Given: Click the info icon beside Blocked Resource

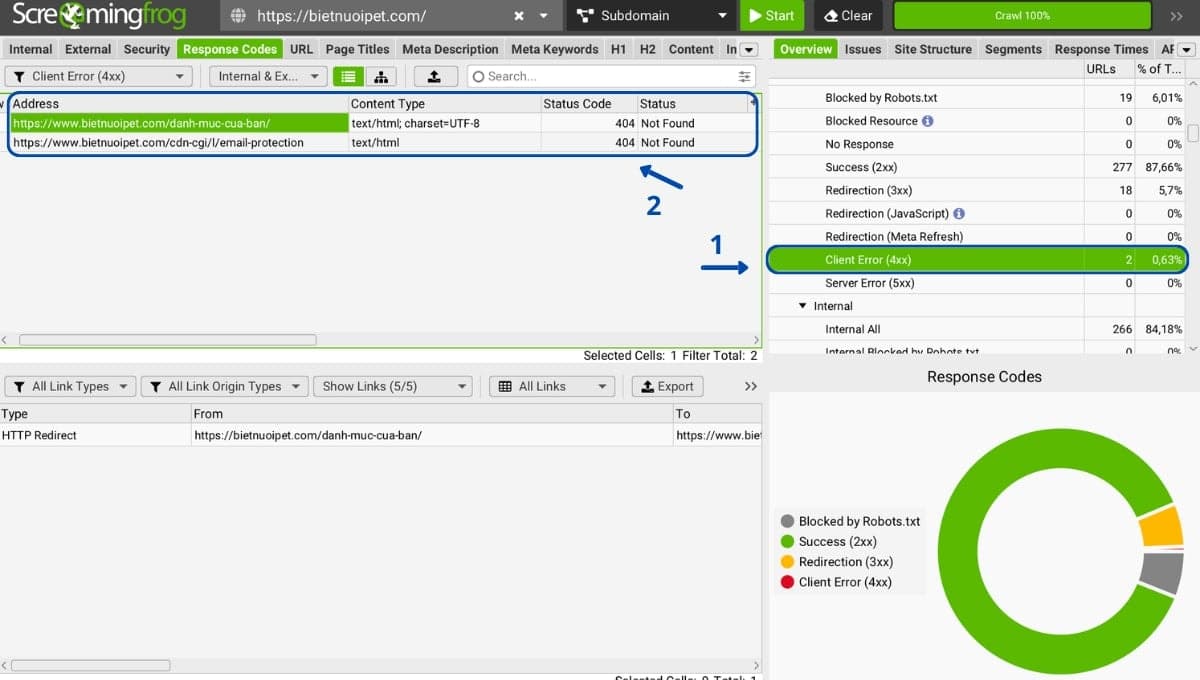Looking at the screenshot, I should tap(928, 121).
